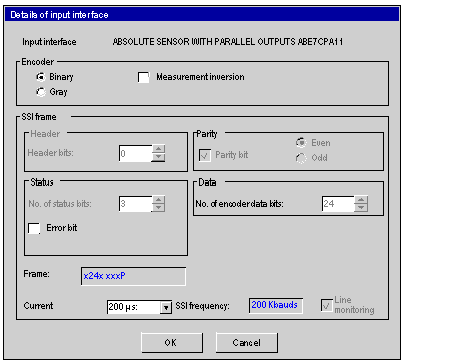Click the Header bits input field
472x364 pixels.
[136, 153]
